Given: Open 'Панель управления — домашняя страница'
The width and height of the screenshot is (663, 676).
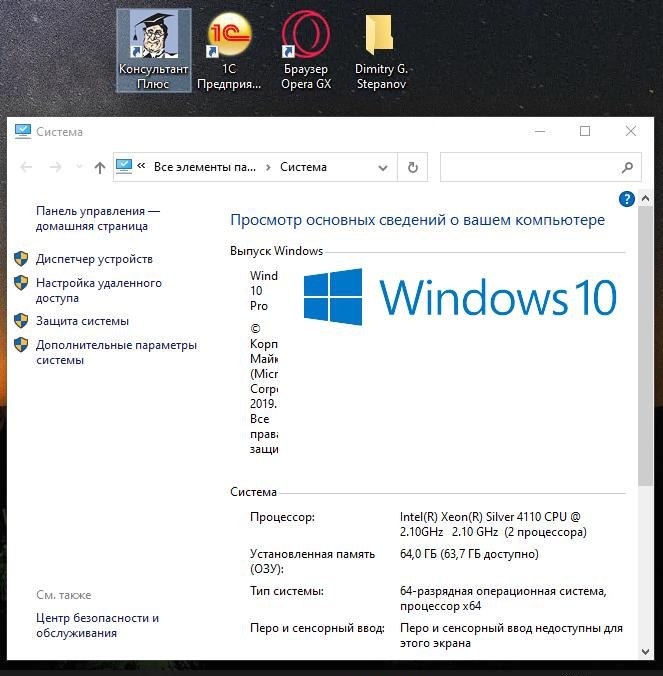Looking at the screenshot, I should click(x=98, y=219).
